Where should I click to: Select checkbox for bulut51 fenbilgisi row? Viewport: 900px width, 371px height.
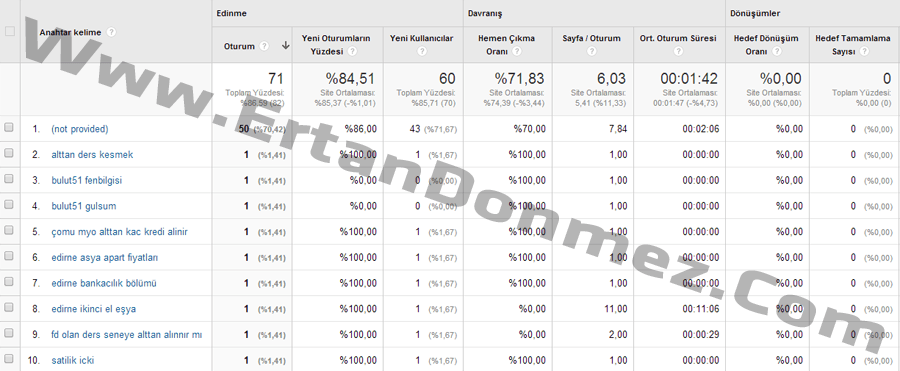pyautogui.click(x=9, y=179)
